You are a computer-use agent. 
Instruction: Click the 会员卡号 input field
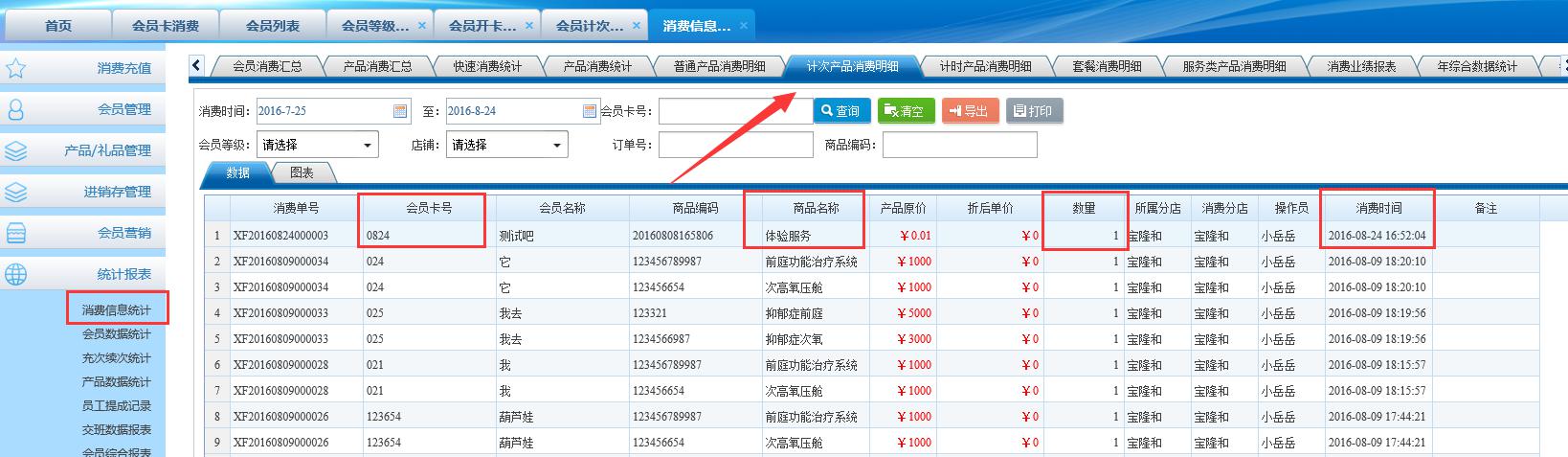[x=733, y=111]
